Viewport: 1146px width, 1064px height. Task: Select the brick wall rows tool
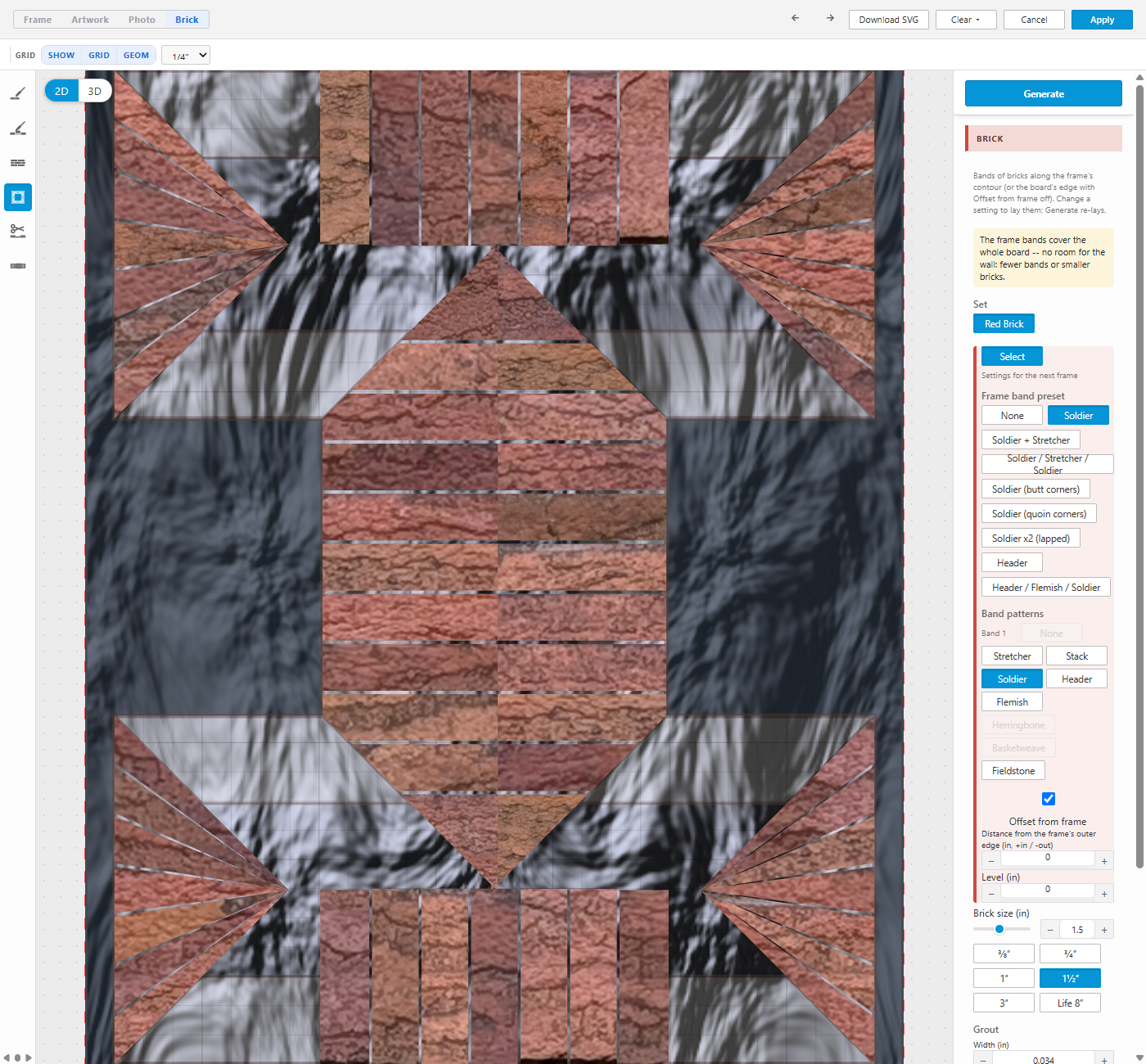coord(18,163)
